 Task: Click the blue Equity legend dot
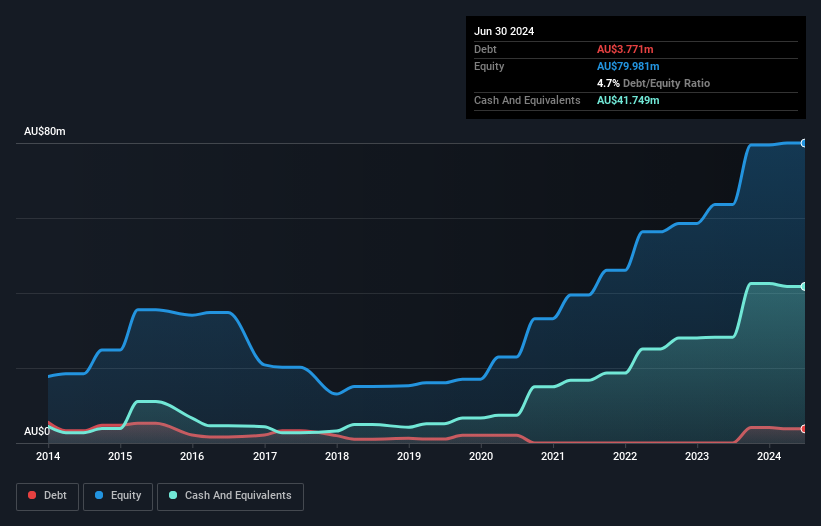(99, 495)
